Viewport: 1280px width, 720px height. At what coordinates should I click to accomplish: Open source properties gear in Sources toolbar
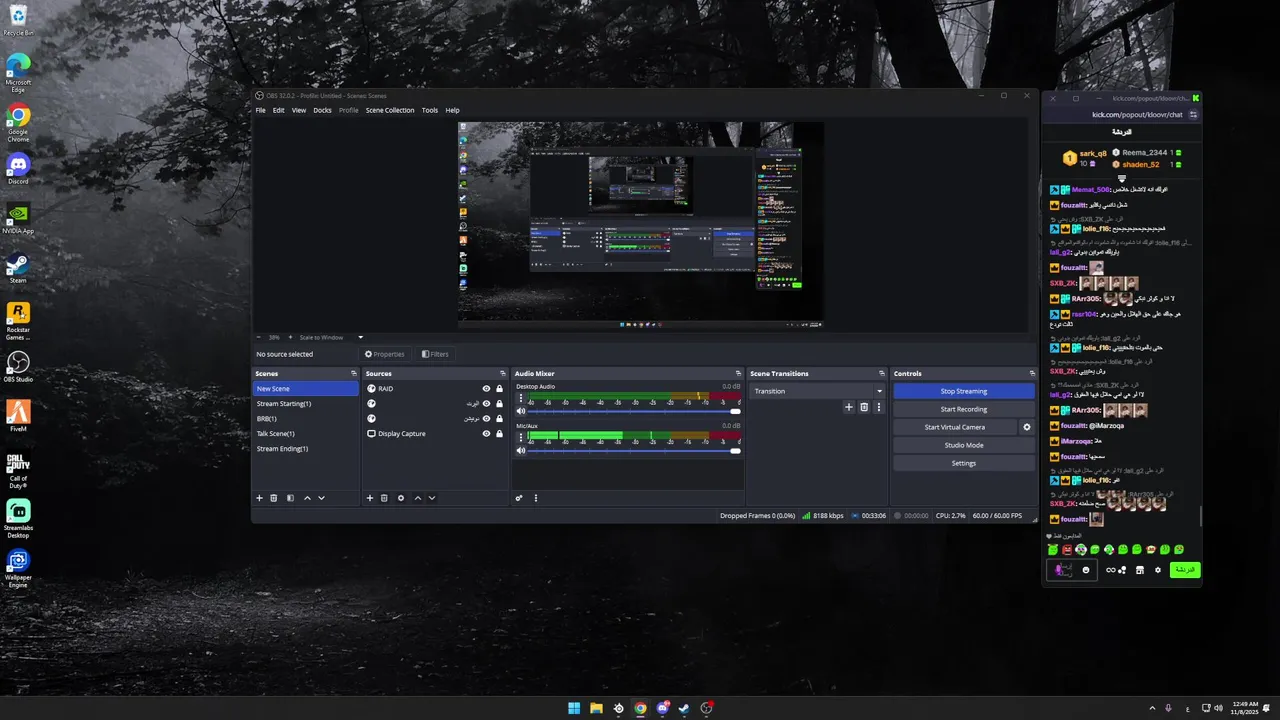point(401,498)
